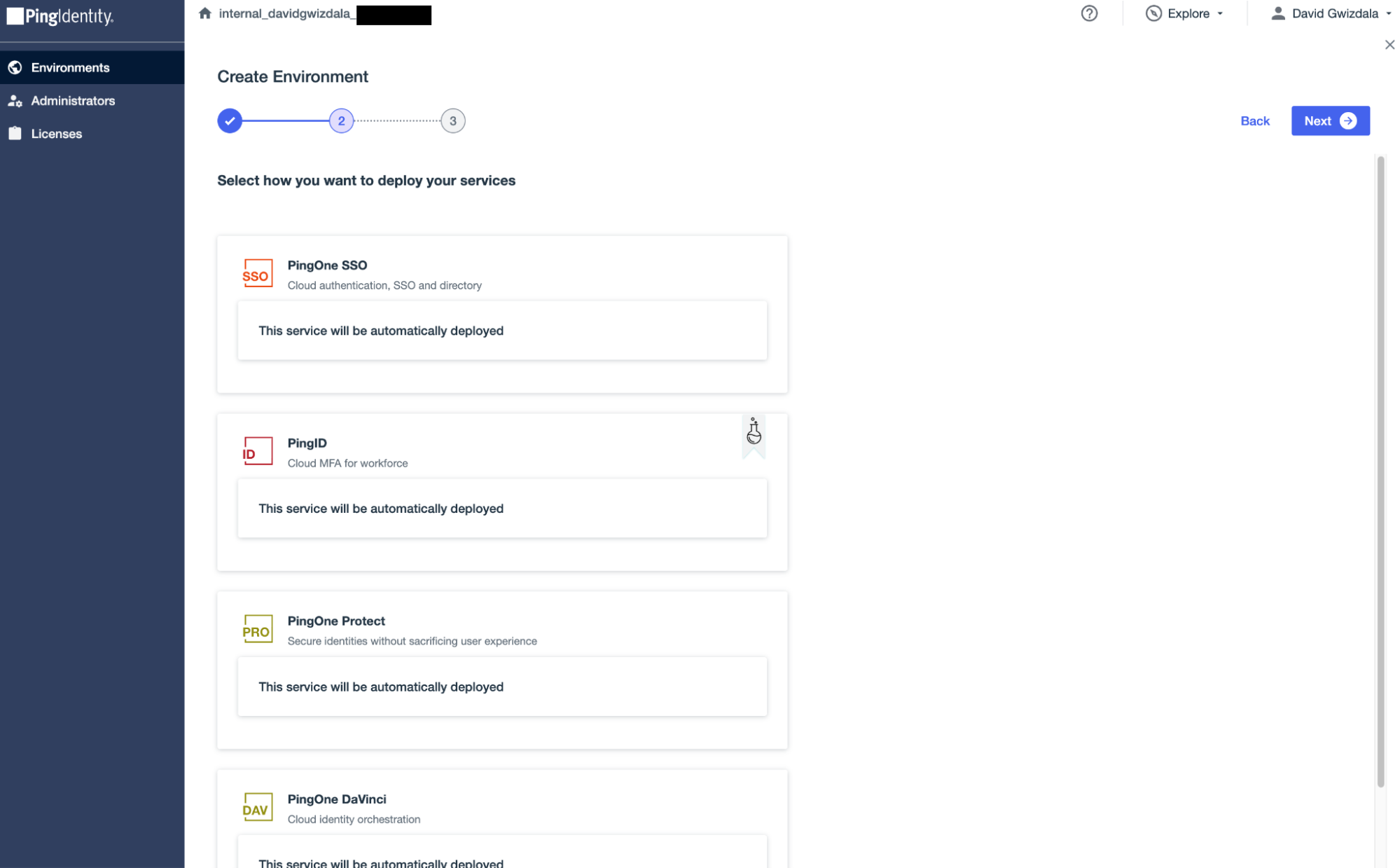Click the PingOne DaVinci DAV icon
1400x868 pixels.
[257, 807]
